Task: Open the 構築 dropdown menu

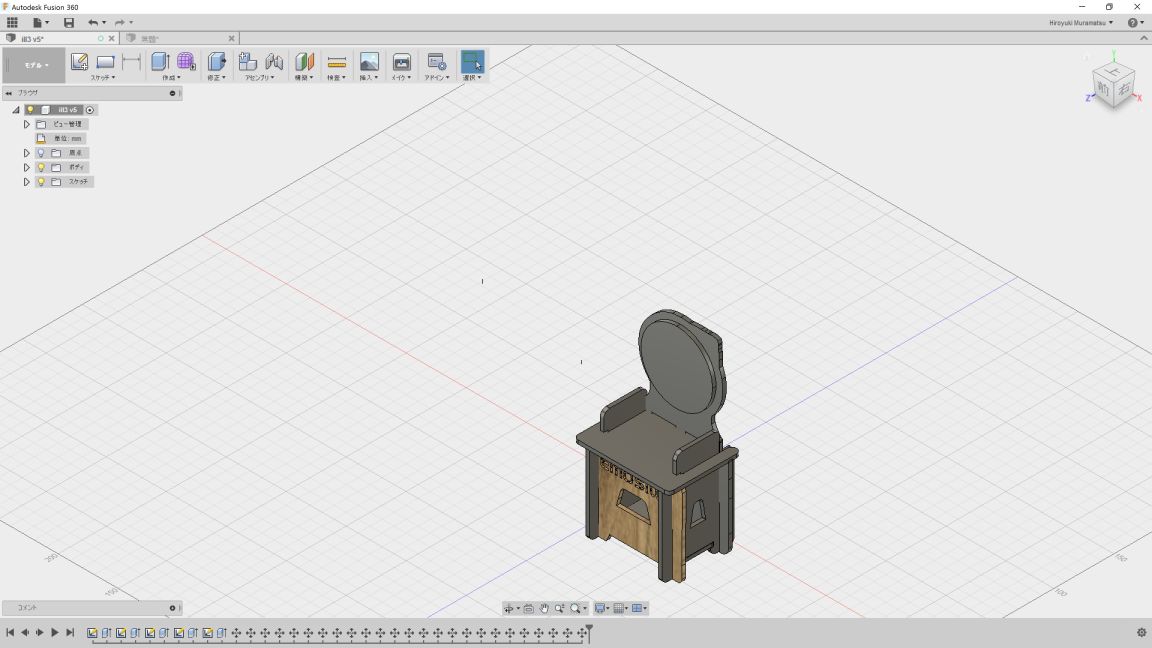Action: click(304, 77)
